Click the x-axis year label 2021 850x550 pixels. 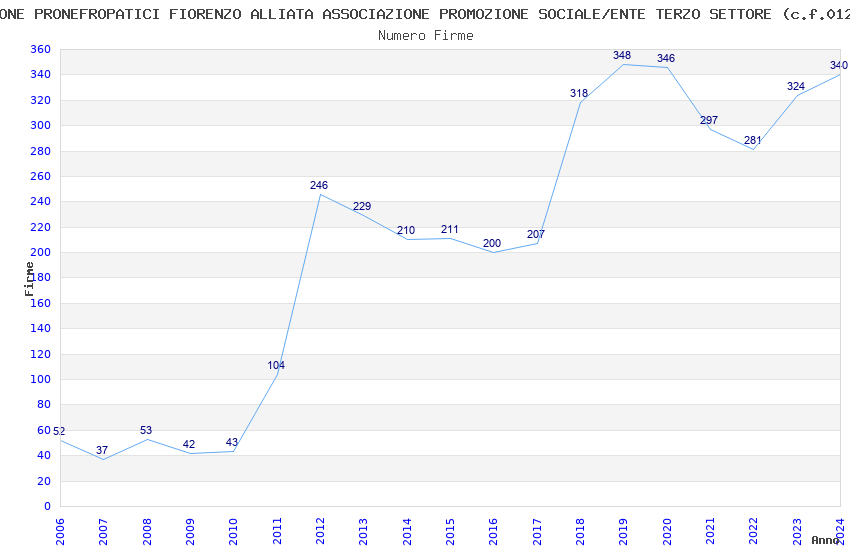coord(711,532)
